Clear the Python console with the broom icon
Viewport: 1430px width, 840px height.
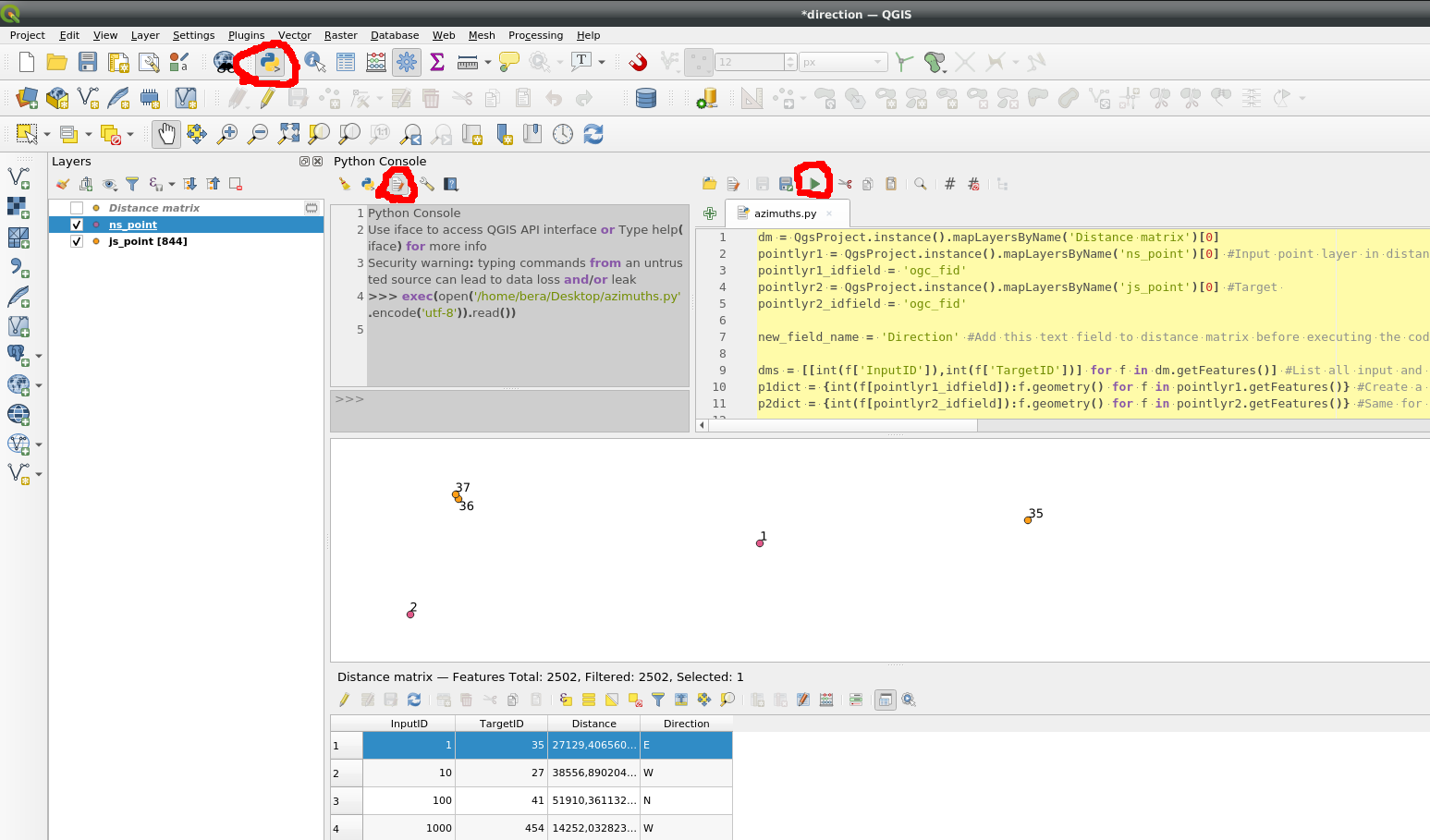pos(345,185)
